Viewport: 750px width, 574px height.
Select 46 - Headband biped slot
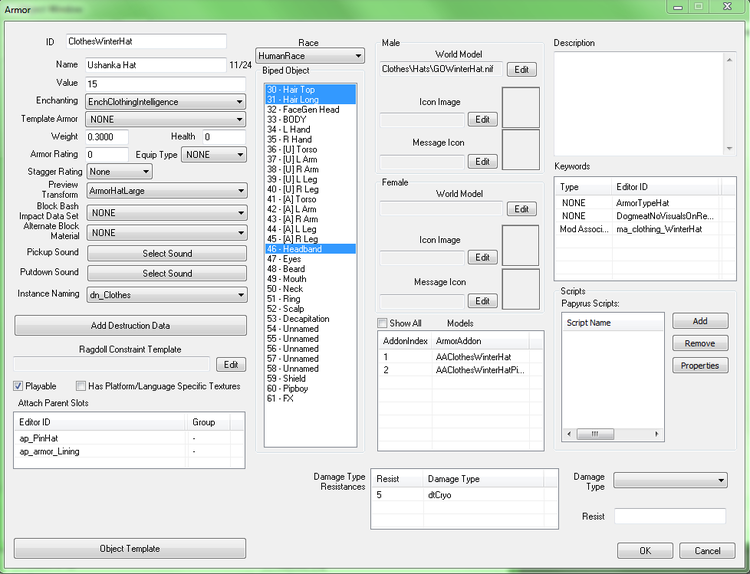pos(310,249)
